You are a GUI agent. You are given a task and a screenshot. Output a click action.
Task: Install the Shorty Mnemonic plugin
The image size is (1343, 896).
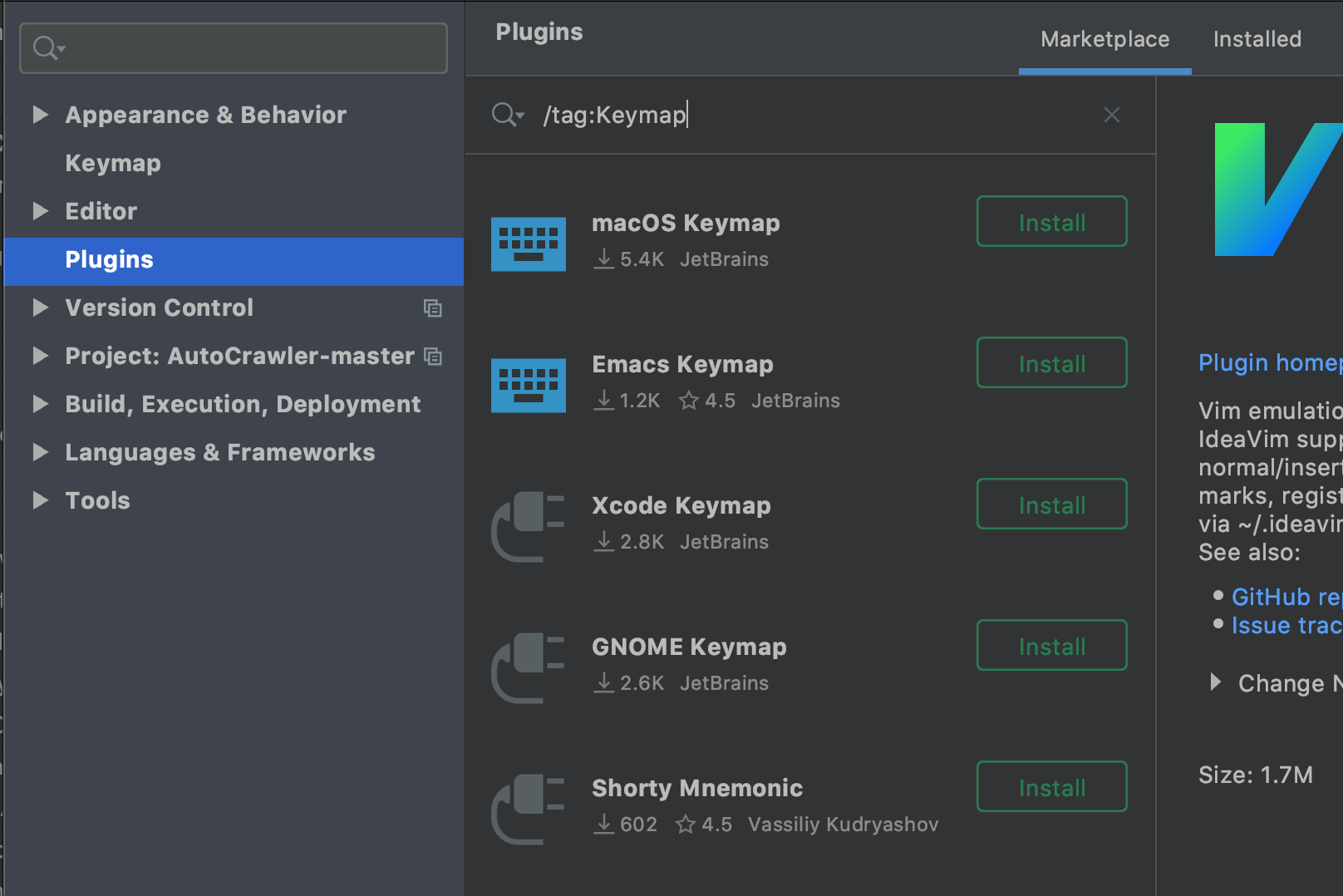click(1052, 786)
